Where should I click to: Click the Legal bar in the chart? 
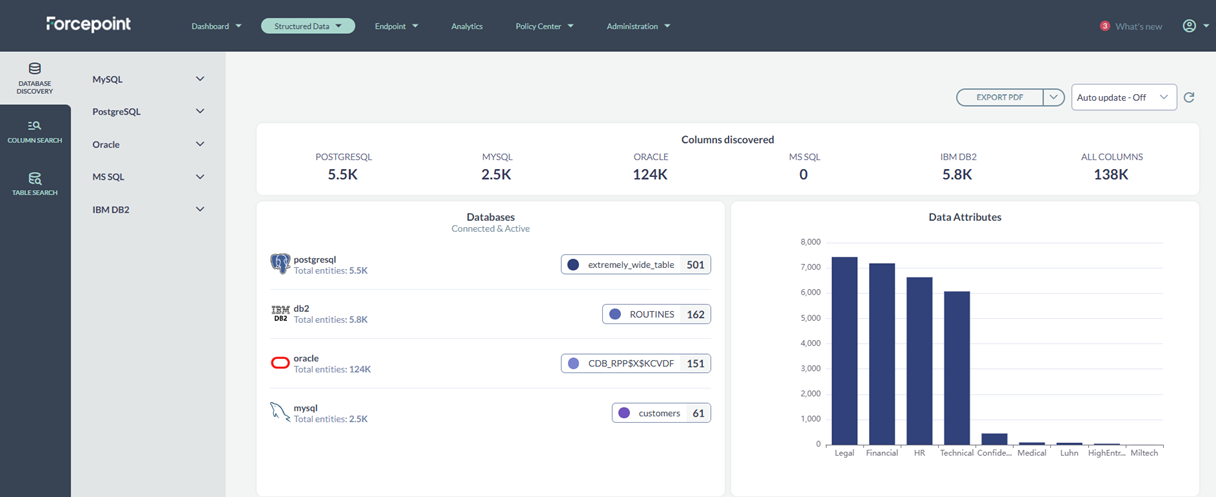click(844, 350)
